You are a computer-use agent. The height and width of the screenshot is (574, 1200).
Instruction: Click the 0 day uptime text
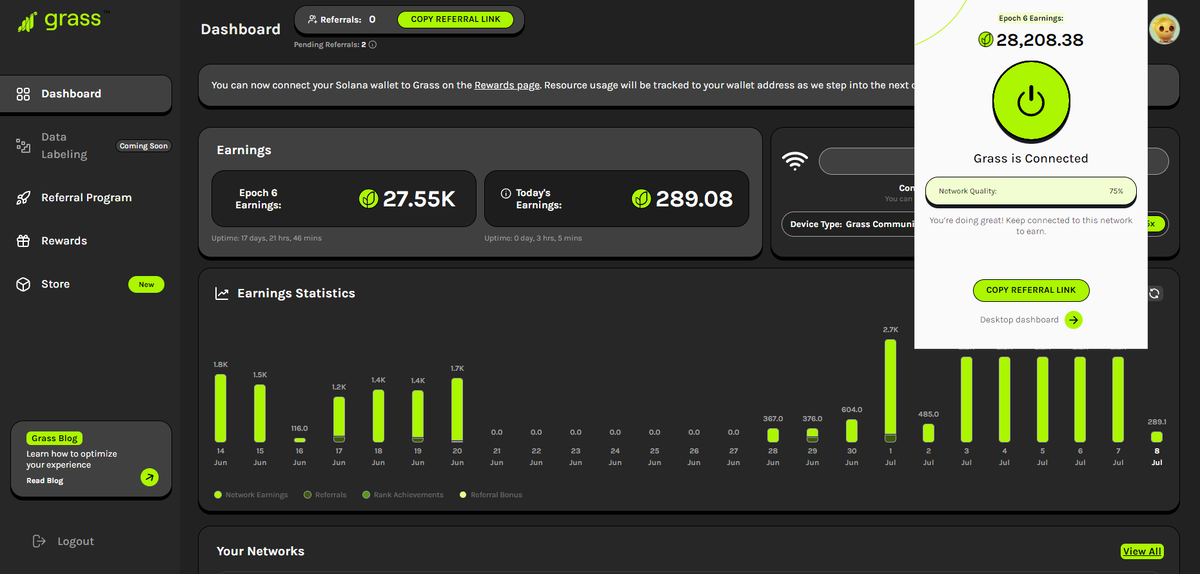(533, 238)
